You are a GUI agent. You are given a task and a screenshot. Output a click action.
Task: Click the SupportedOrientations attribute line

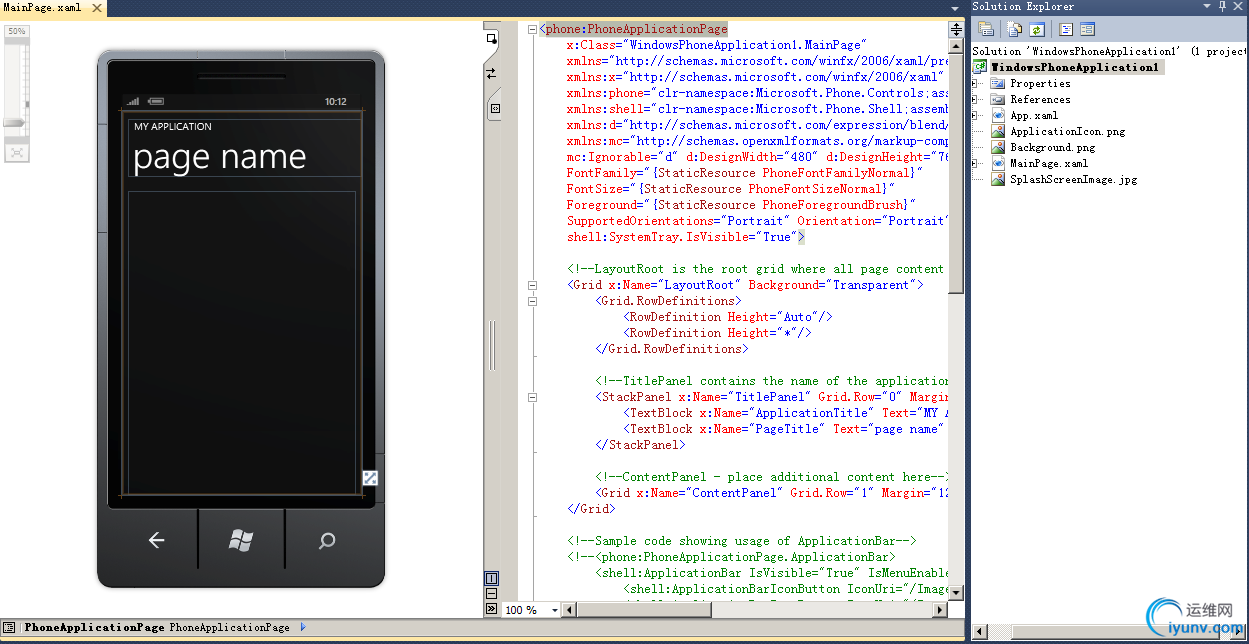tap(756, 221)
